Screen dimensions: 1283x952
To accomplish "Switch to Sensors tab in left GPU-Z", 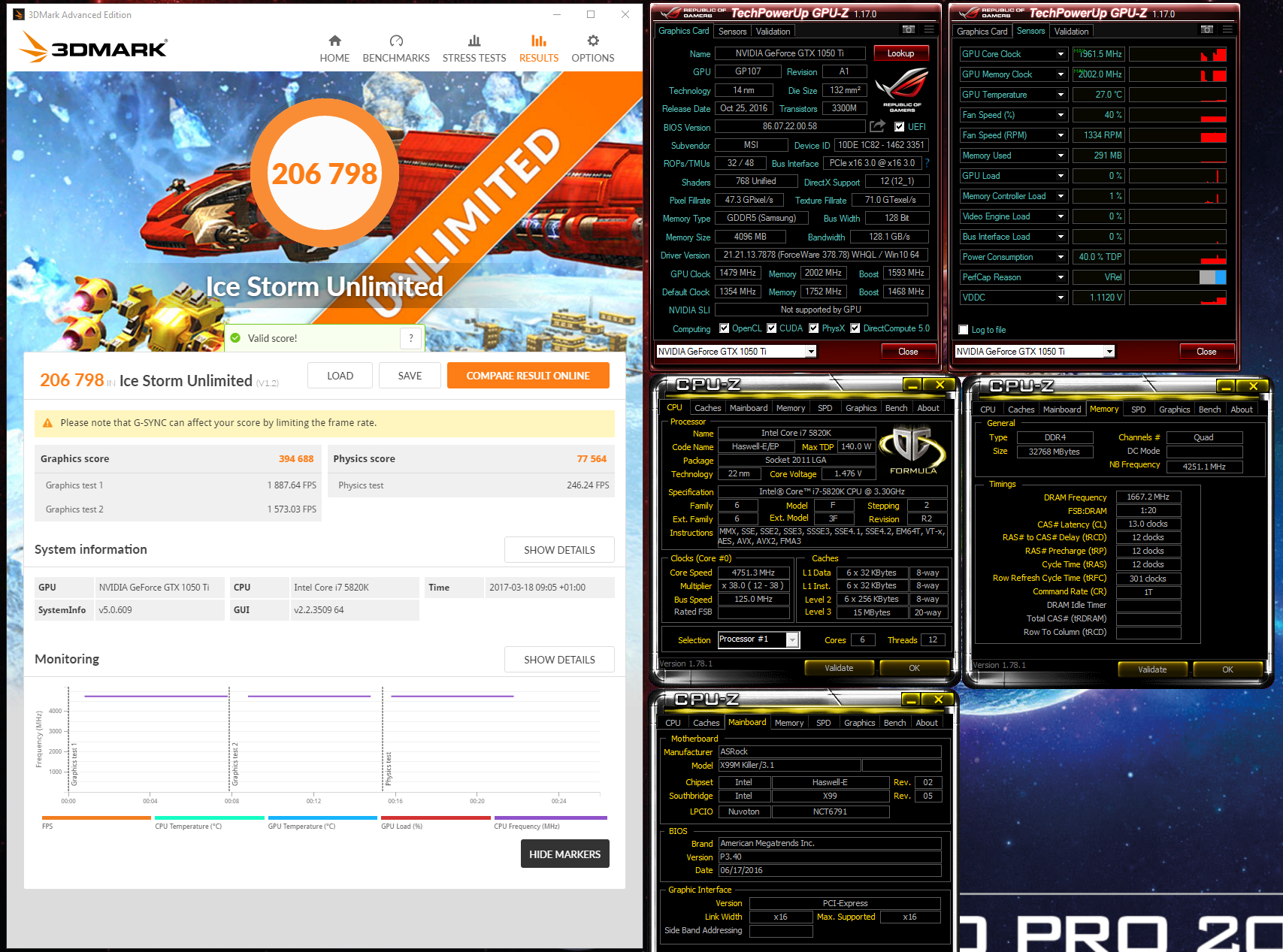I will (x=732, y=32).
